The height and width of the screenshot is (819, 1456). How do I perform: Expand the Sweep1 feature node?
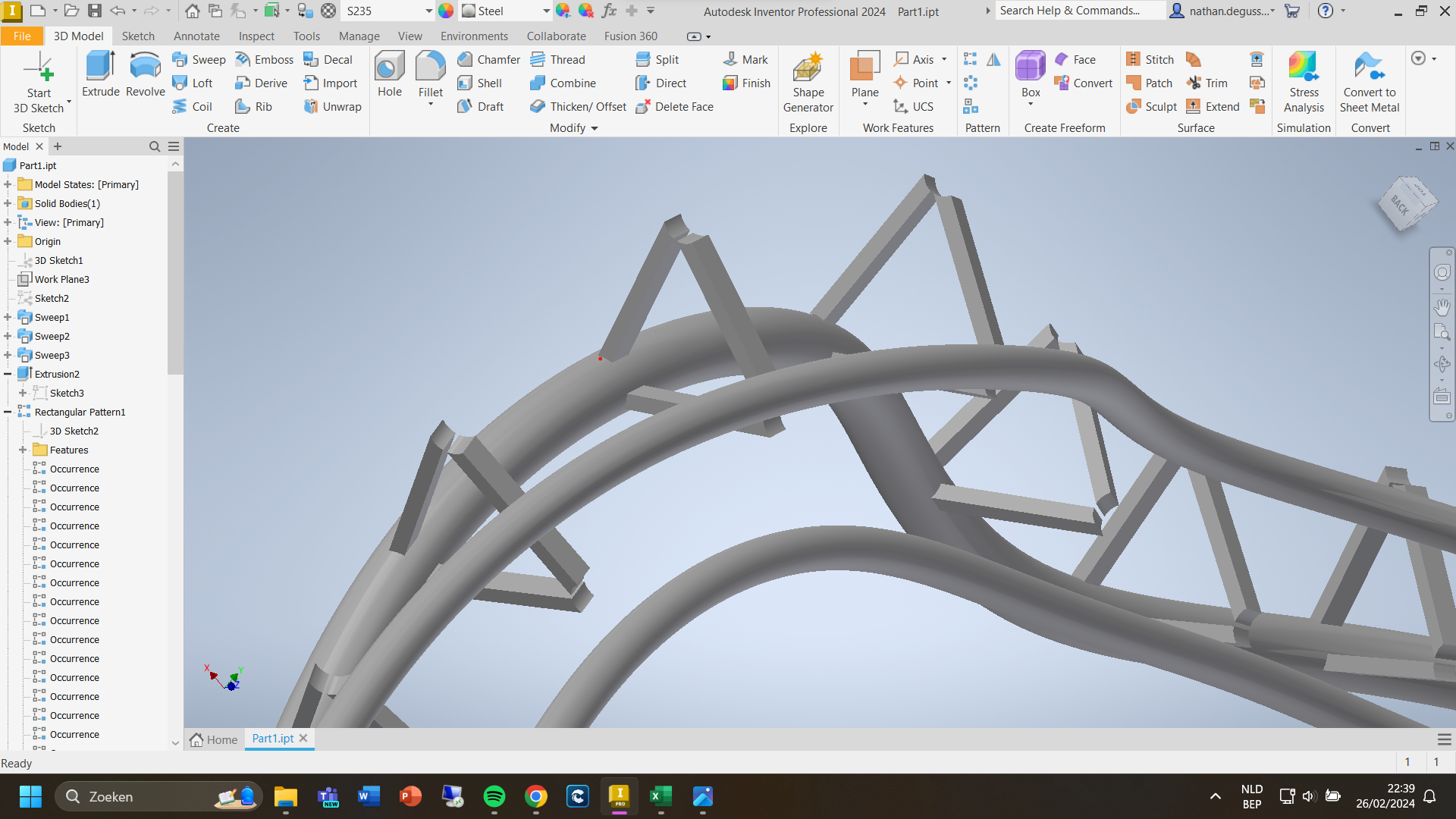8,317
